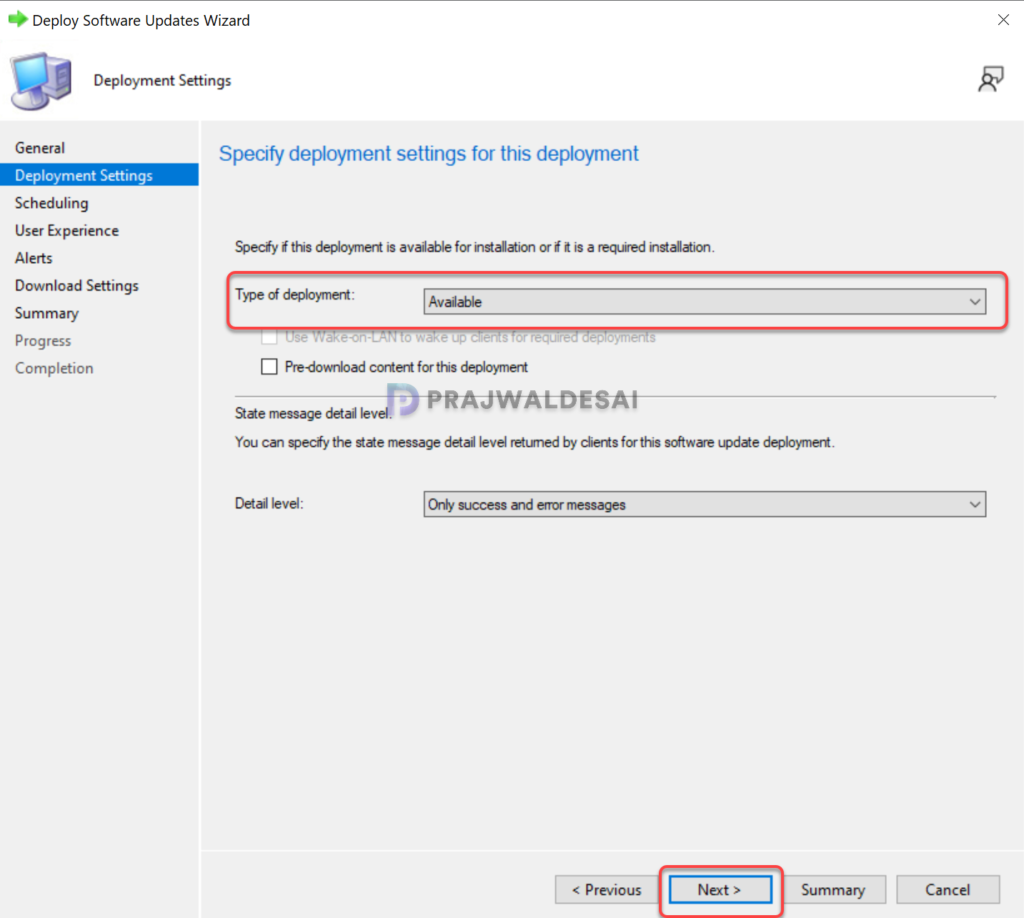Viewport: 1024px width, 918px height.
Task: Click the < Previous button
Action: tap(606, 889)
